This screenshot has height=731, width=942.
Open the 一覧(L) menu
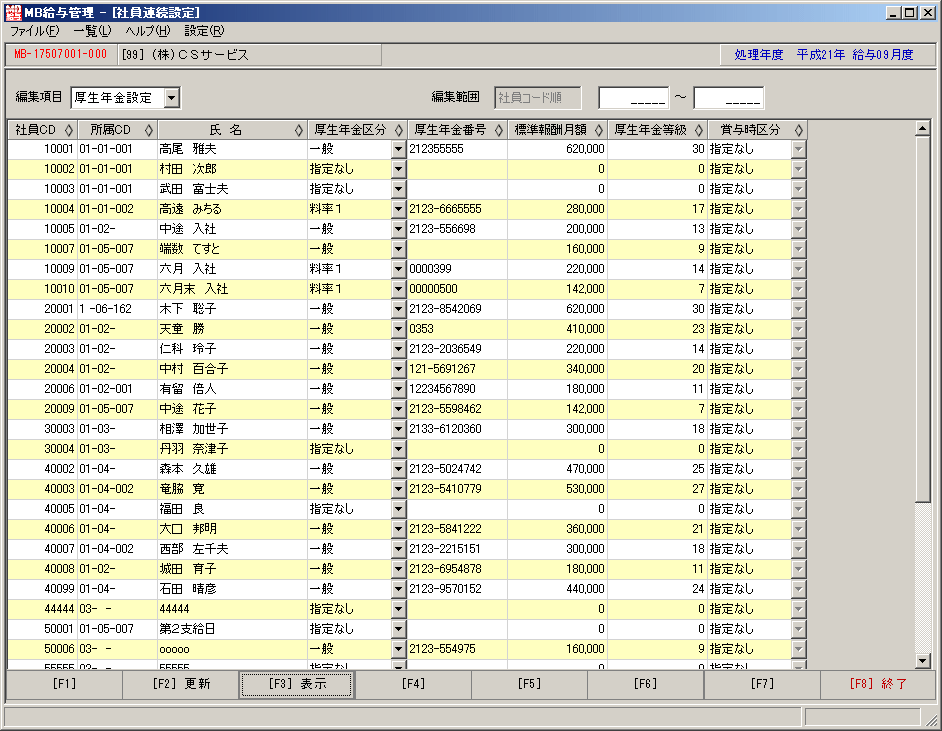(93, 31)
